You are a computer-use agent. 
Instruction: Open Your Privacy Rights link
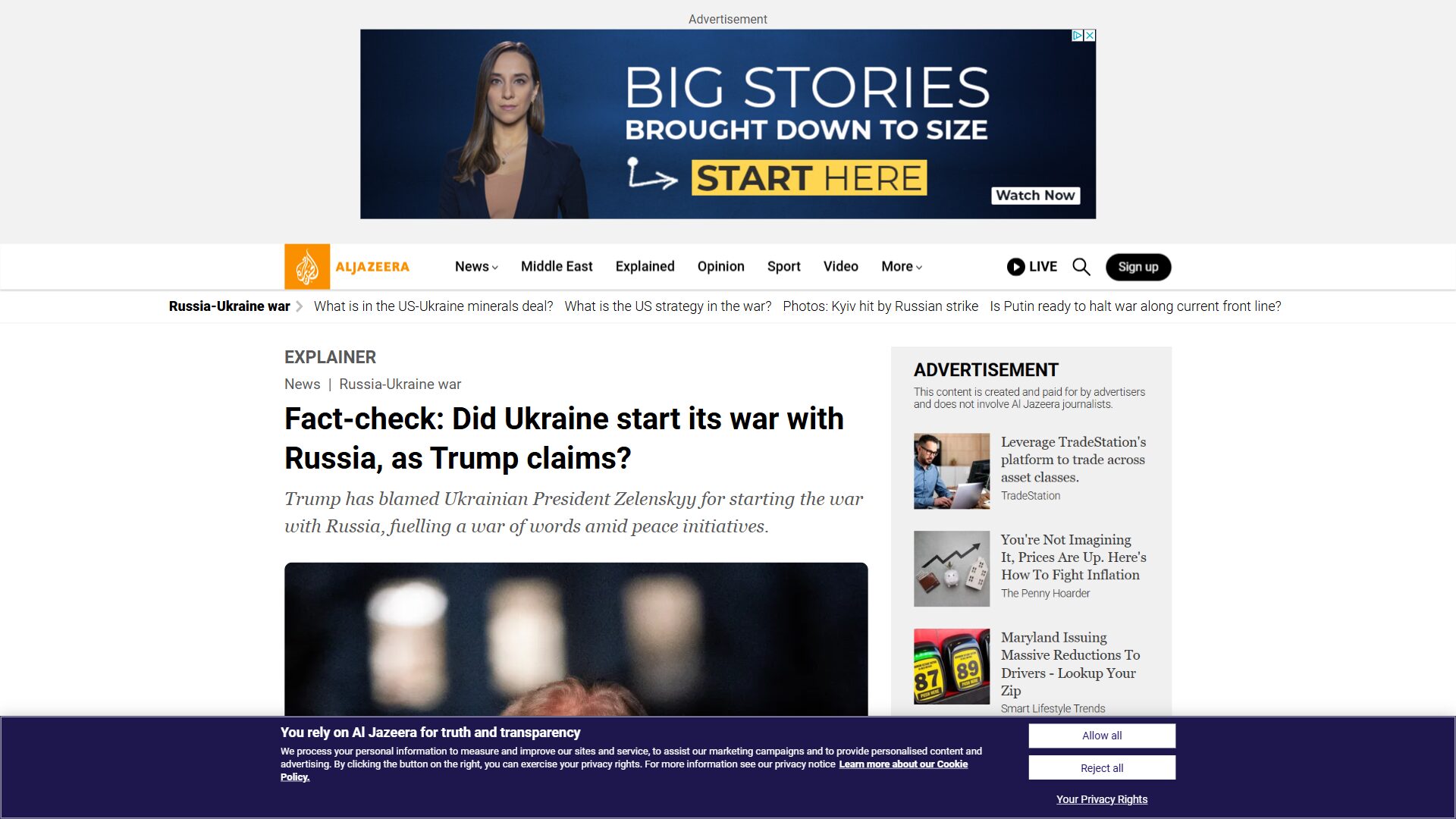click(x=1102, y=799)
